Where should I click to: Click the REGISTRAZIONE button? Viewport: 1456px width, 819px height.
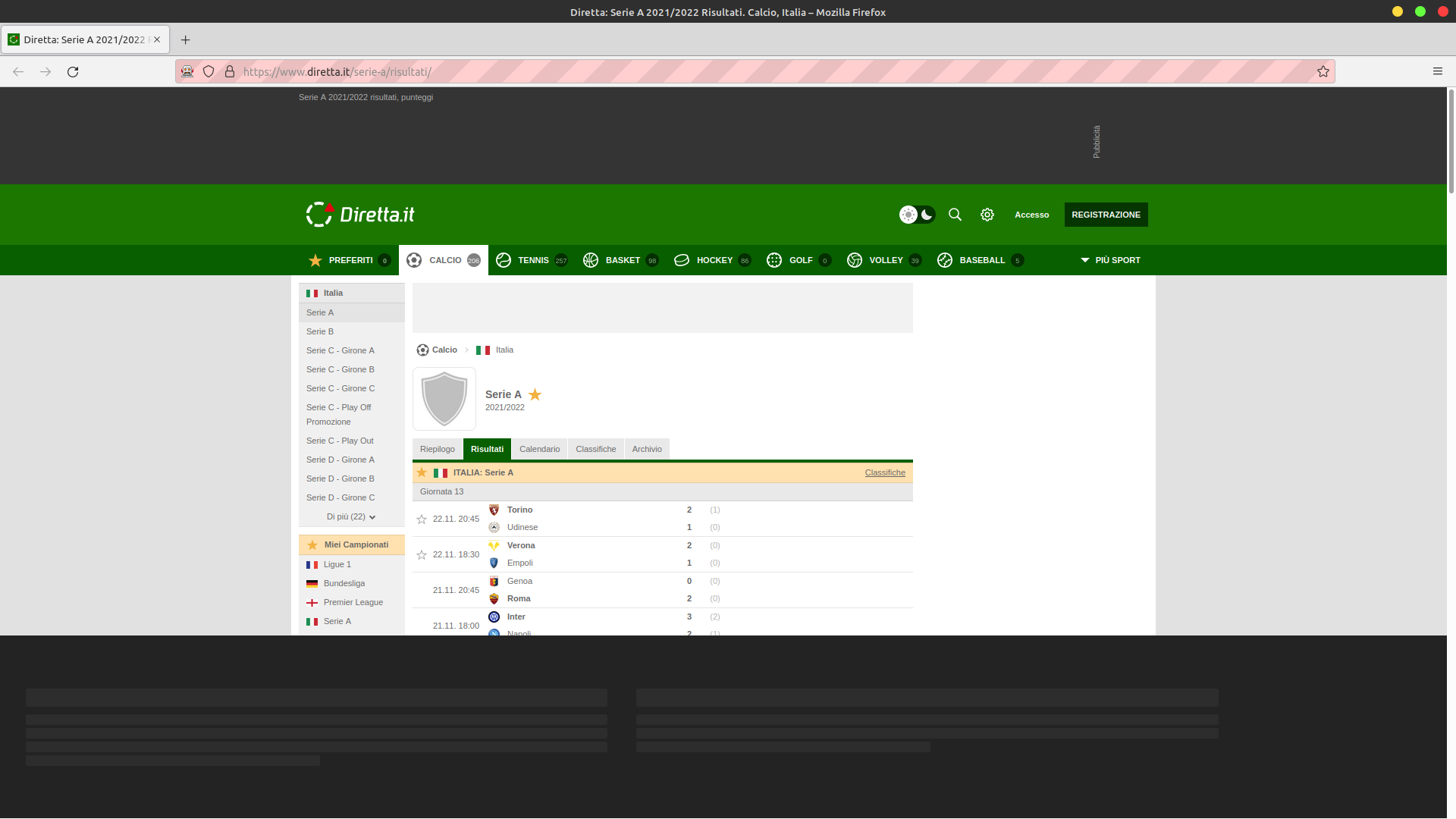tap(1106, 215)
